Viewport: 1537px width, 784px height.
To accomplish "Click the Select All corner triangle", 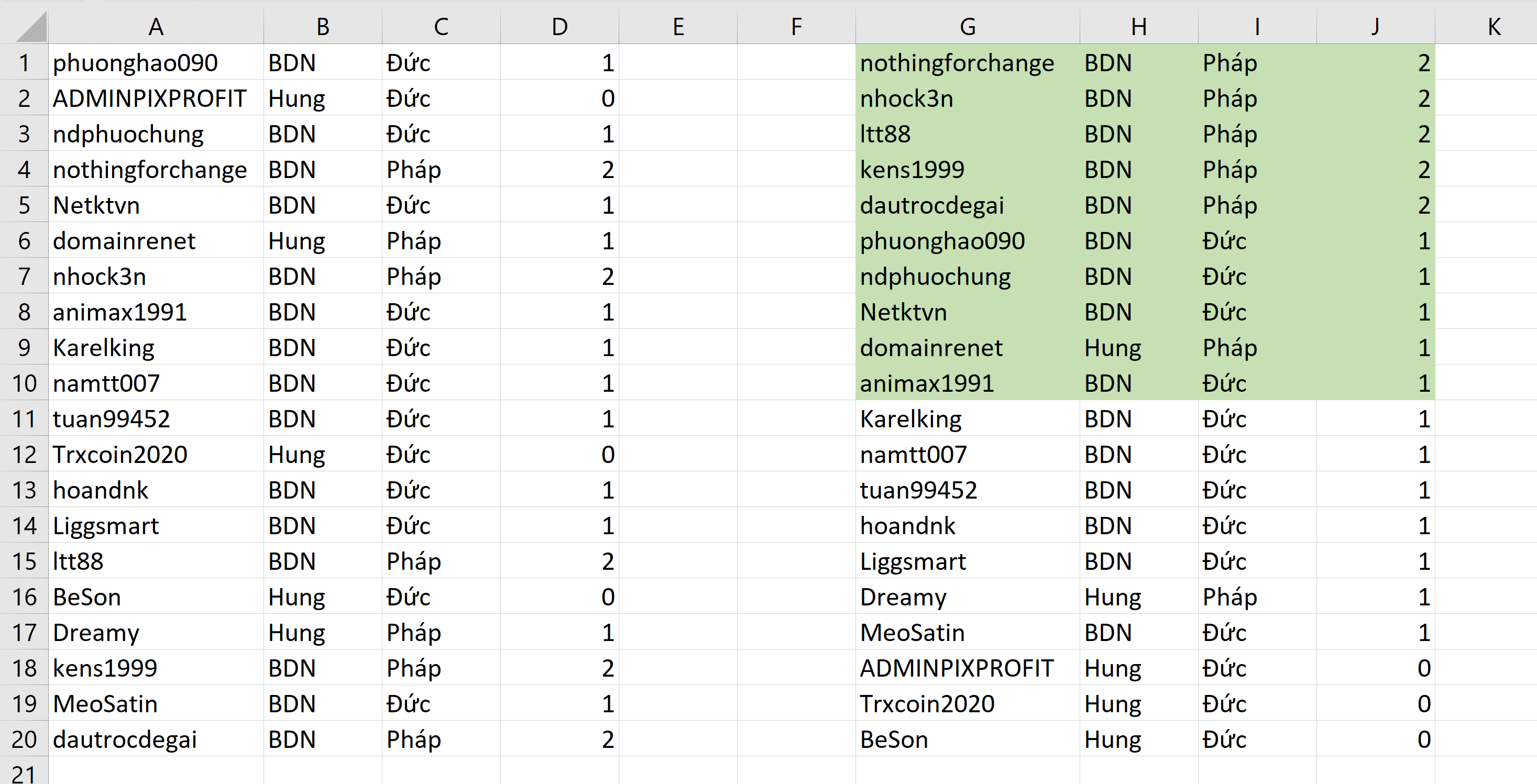I will pos(31,27).
